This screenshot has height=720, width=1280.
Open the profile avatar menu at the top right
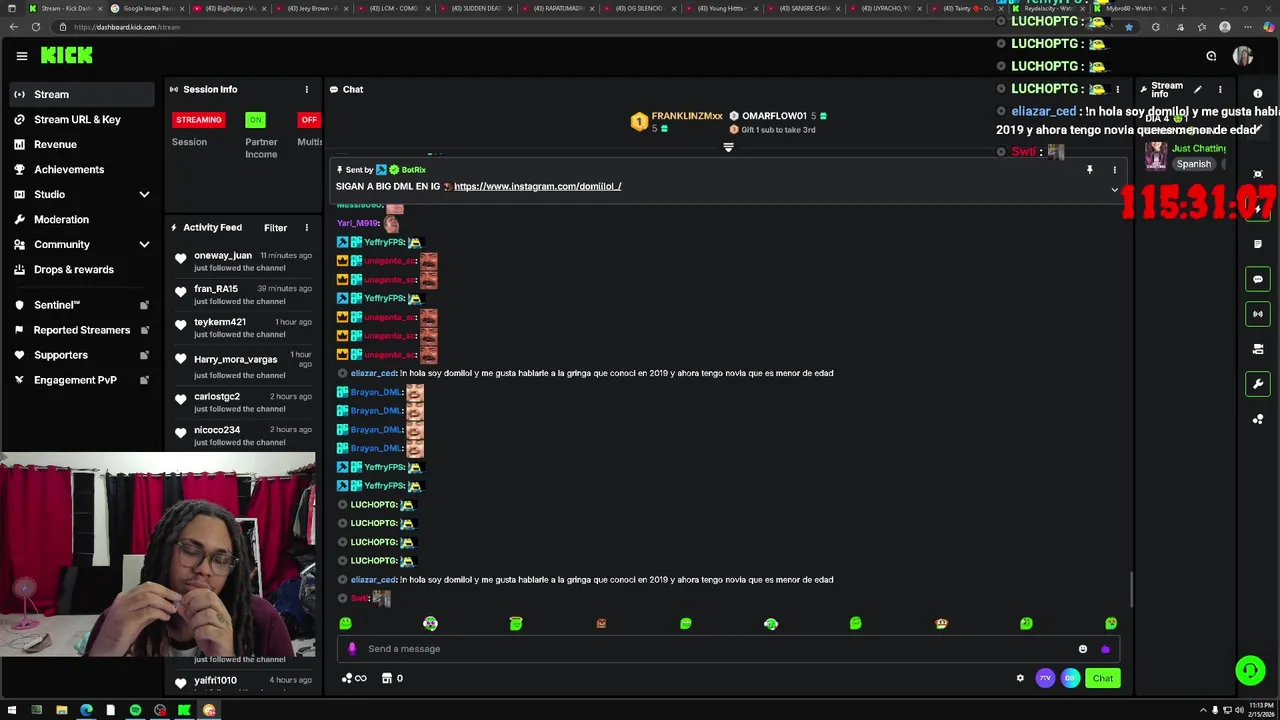coord(1243,56)
